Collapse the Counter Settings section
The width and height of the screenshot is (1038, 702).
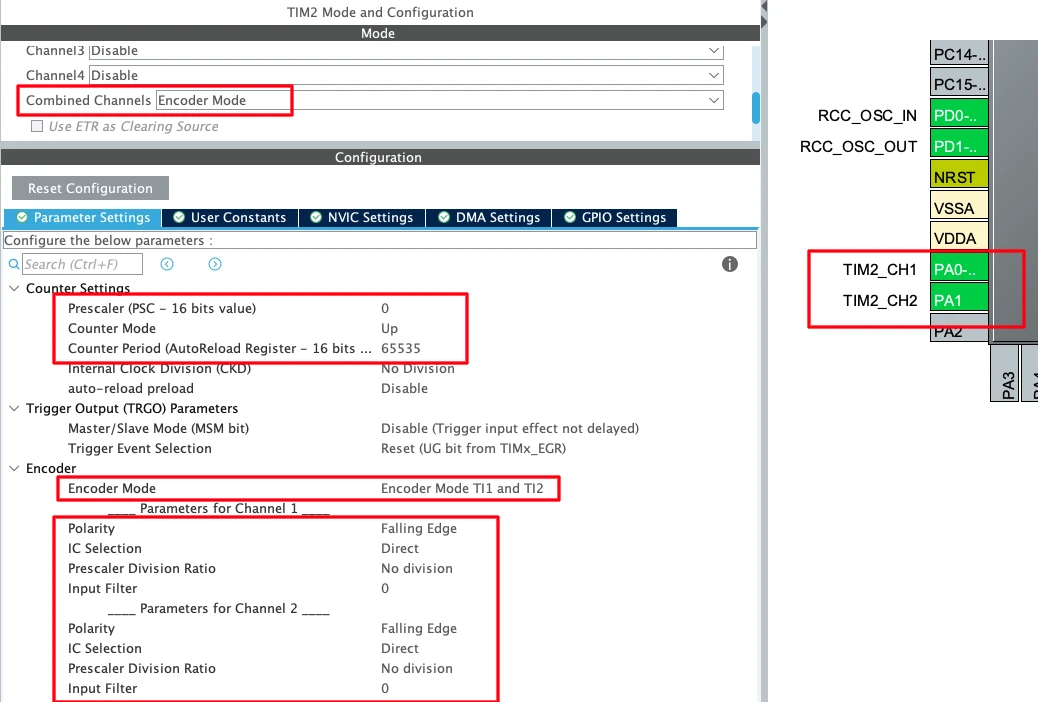pos(14,288)
